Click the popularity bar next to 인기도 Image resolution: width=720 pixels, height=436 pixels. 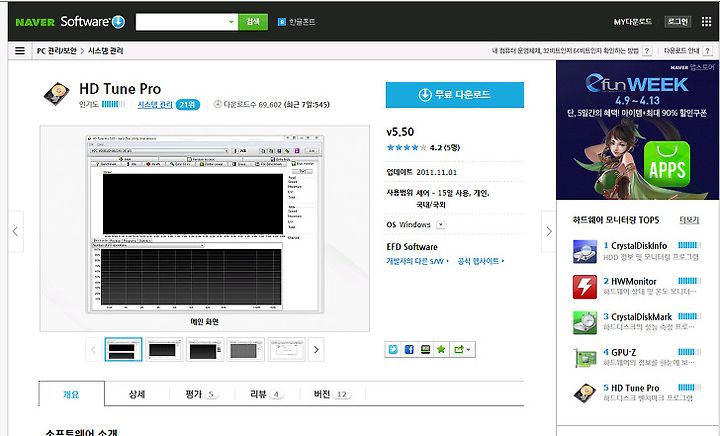[113, 104]
